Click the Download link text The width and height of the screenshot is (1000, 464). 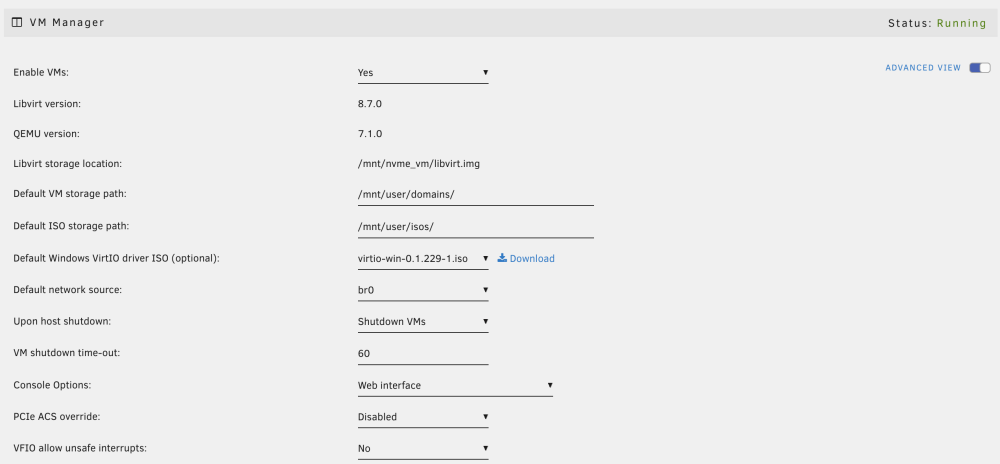point(532,259)
